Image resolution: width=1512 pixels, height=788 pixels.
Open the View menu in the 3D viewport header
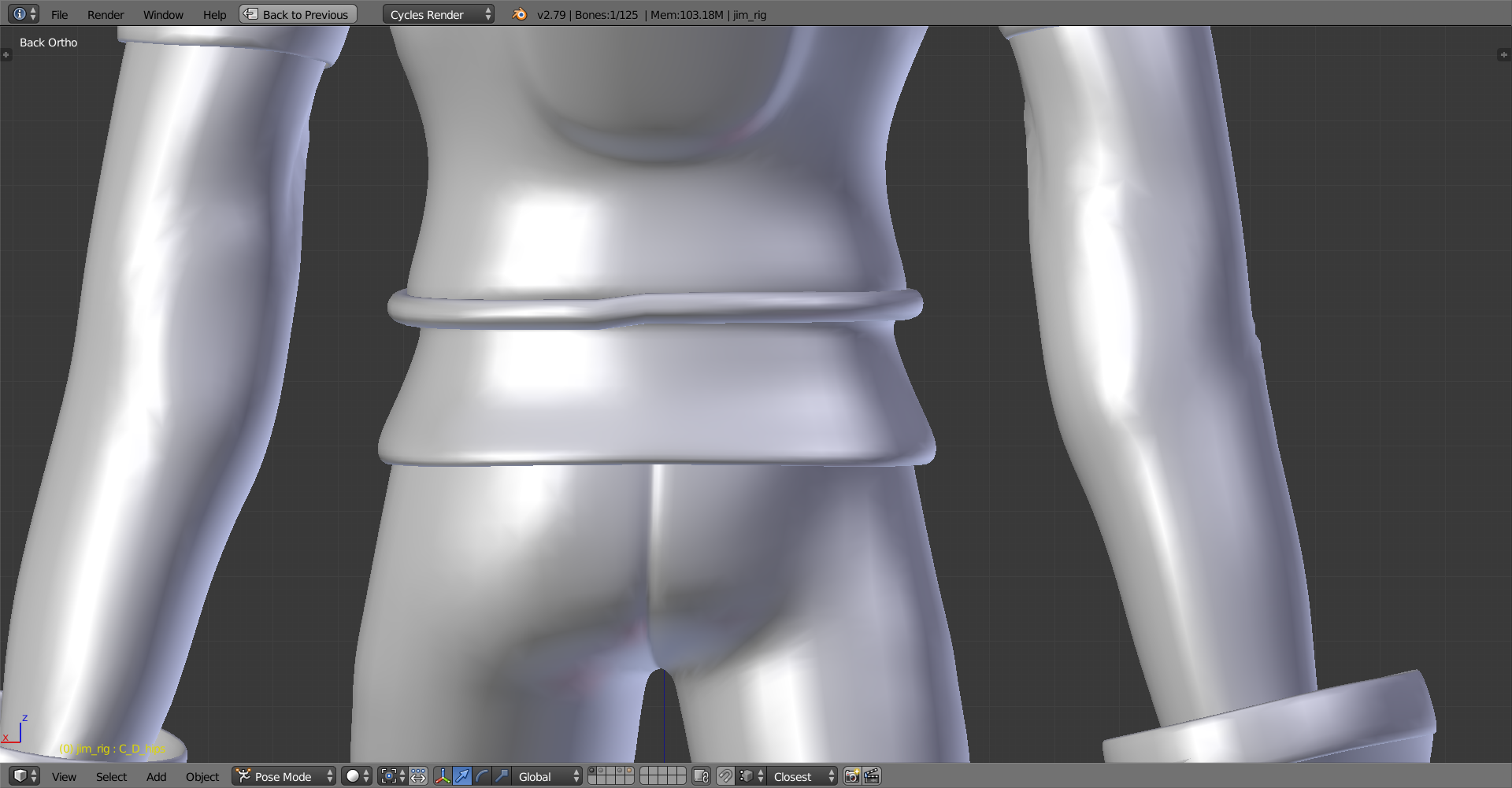64,777
